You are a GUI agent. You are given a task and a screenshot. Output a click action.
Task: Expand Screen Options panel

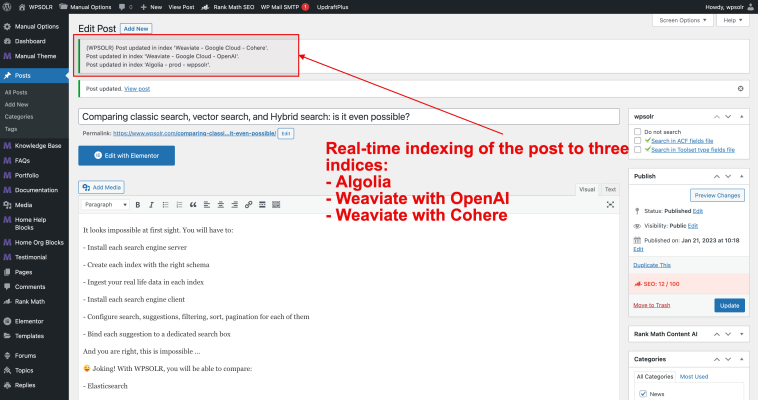pyautogui.click(x=683, y=20)
